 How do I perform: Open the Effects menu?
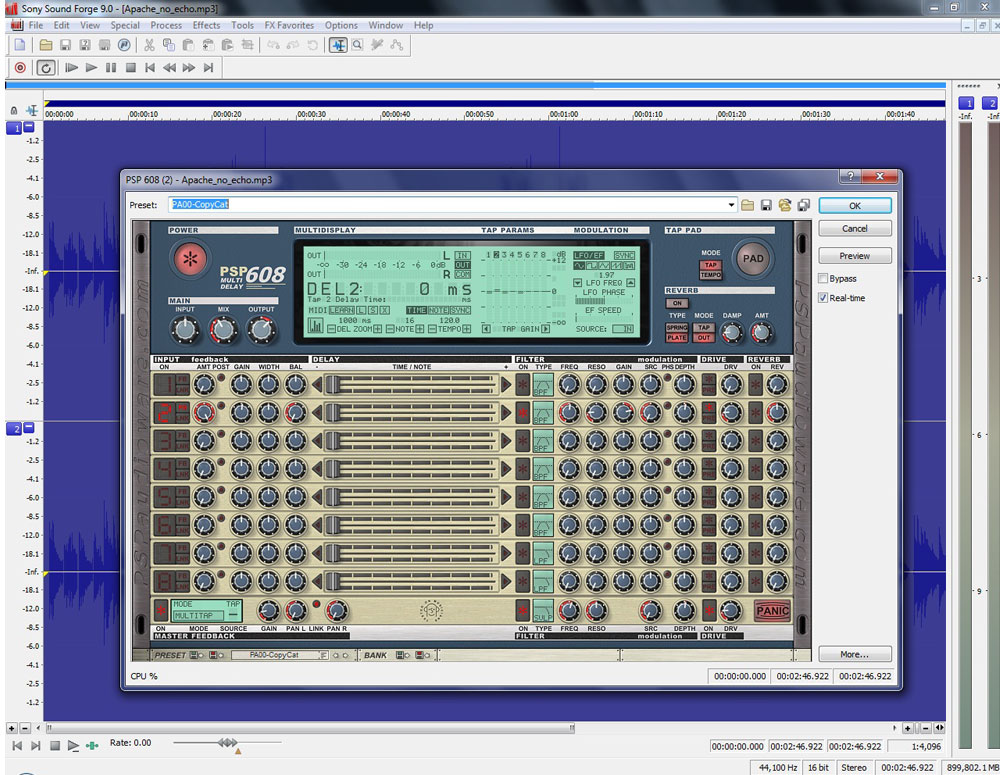(206, 25)
